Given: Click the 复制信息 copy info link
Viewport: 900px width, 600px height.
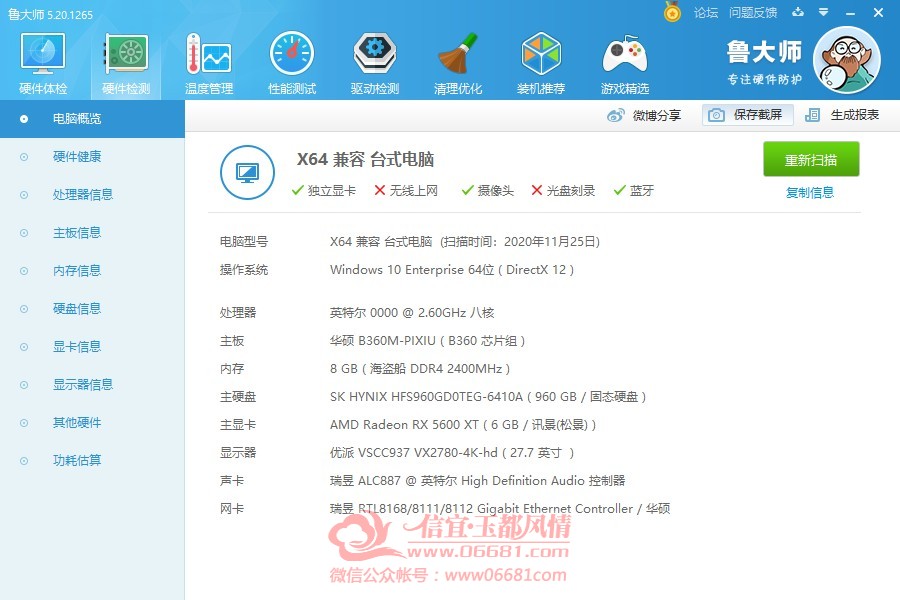Looking at the screenshot, I should [810, 192].
